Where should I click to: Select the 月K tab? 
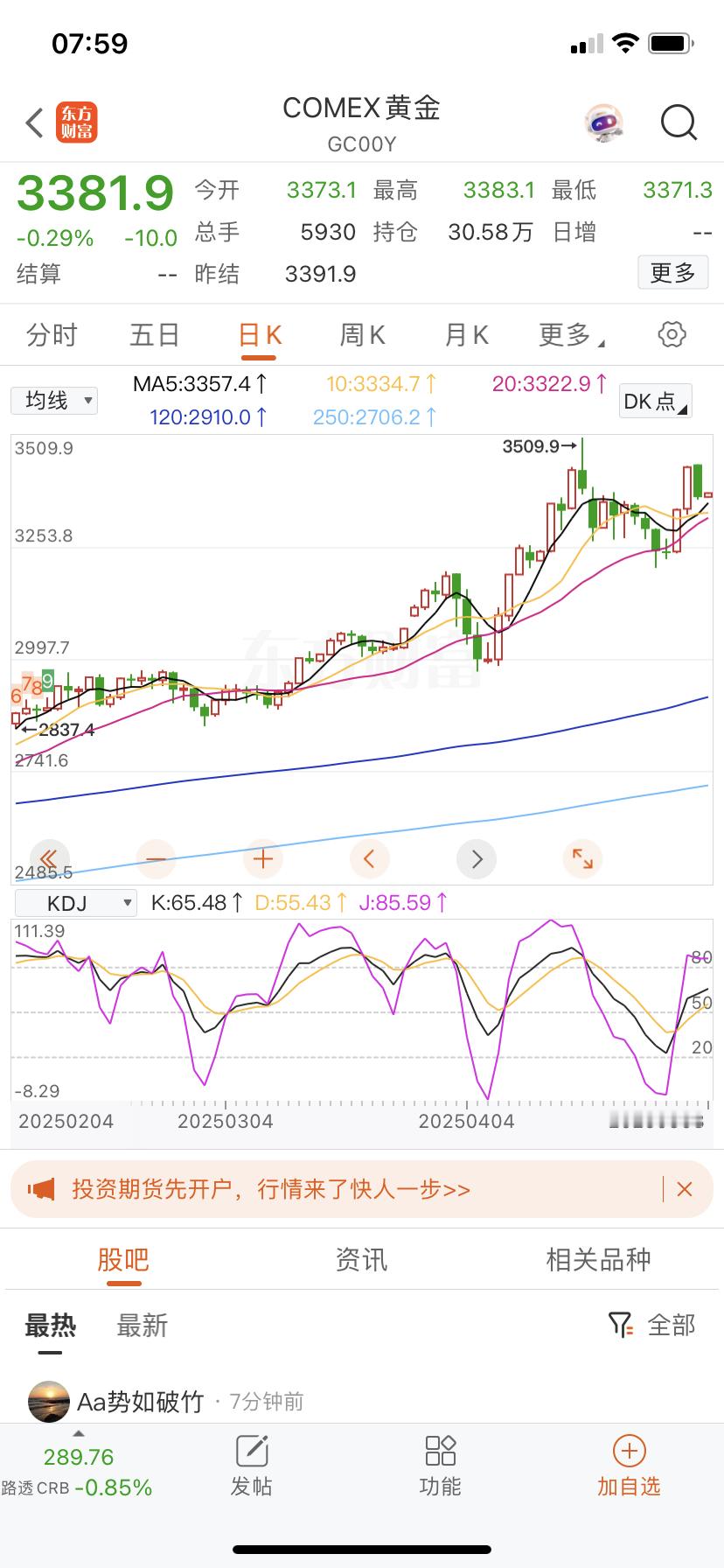coord(467,335)
